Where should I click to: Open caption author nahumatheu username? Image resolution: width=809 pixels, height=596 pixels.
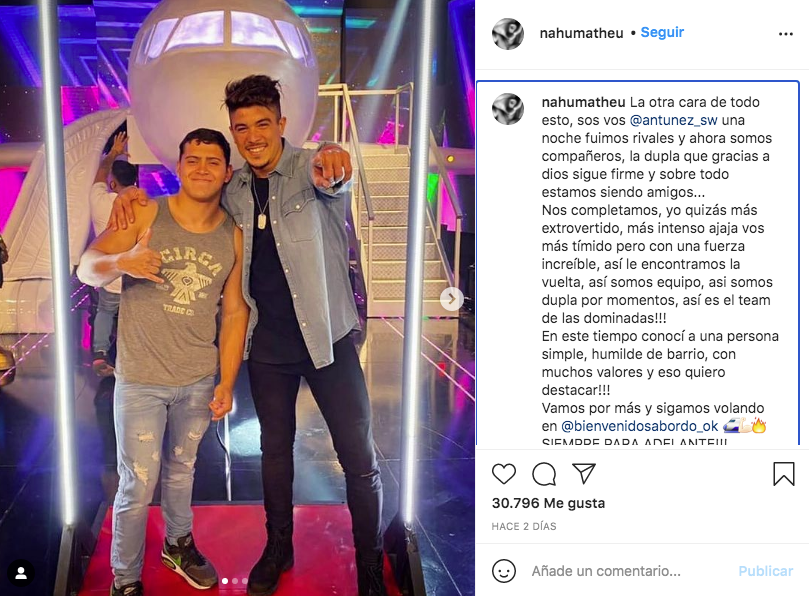[x=583, y=102]
